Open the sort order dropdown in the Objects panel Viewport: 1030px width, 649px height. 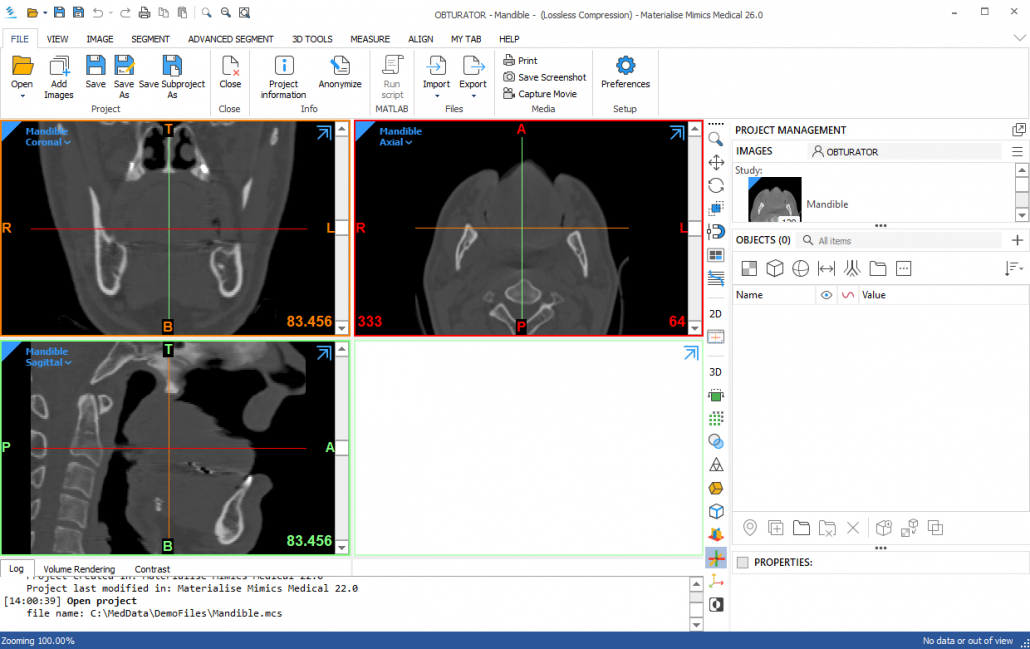click(1014, 268)
